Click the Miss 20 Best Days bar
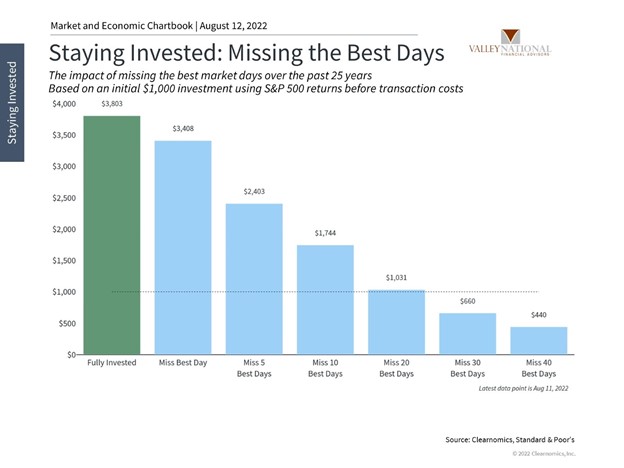This screenshot has width=624, height=468. tap(396, 322)
